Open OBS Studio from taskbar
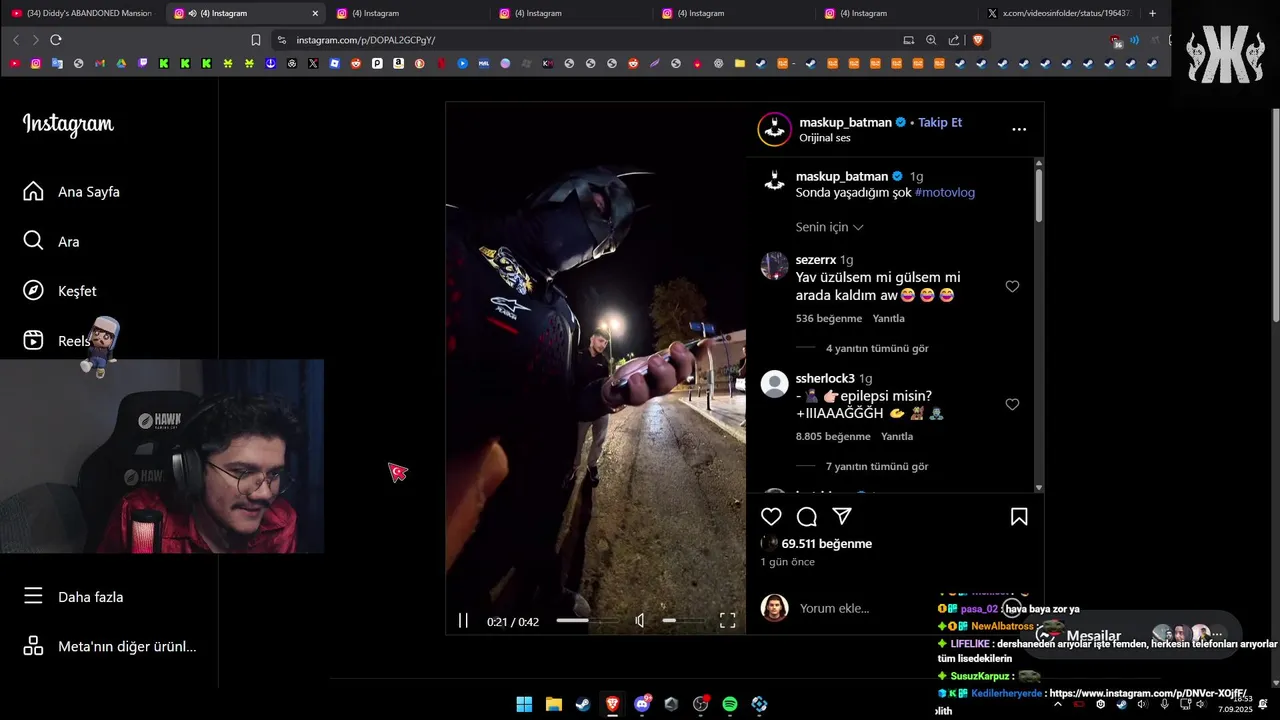This screenshot has height=720, width=1280. 700,704
